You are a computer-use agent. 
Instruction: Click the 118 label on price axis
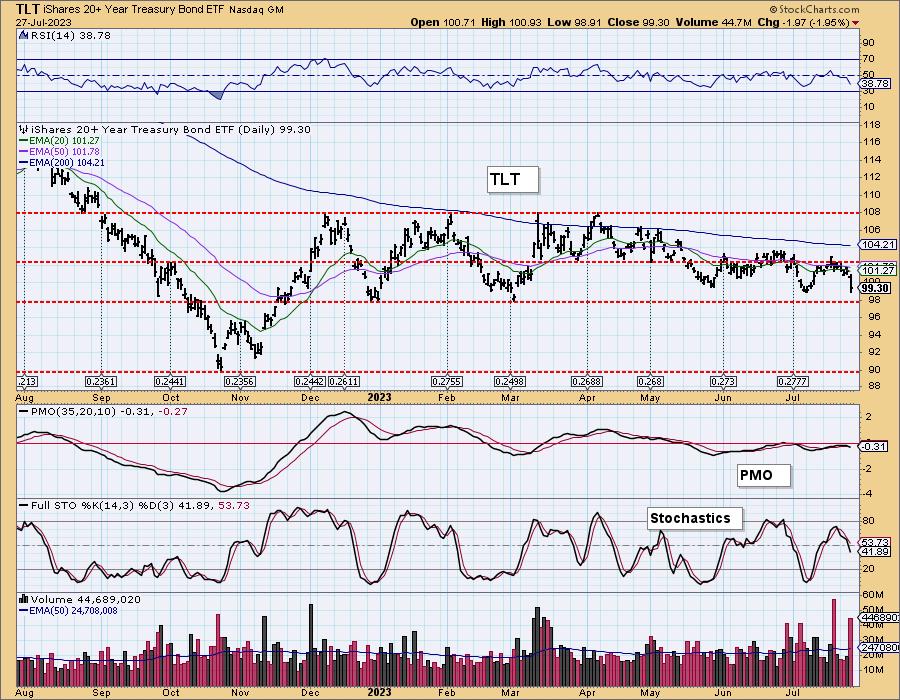coord(874,125)
